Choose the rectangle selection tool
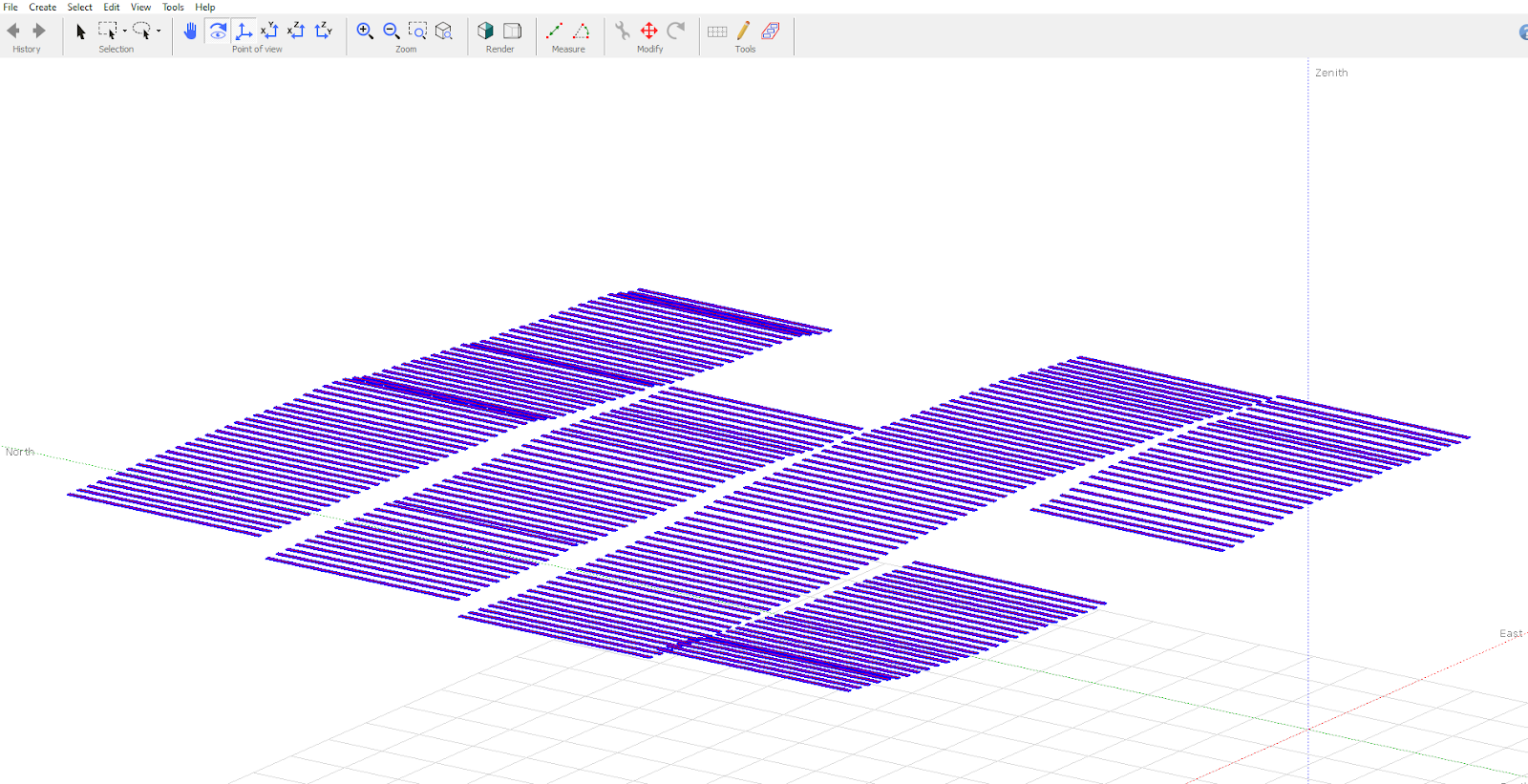This screenshot has width=1528, height=784. (x=108, y=31)
